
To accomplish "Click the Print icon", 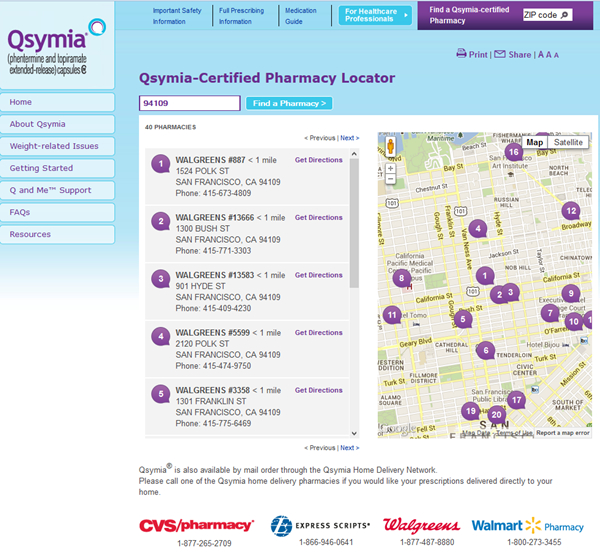I will pyautogui.click(x=461, y=54).
